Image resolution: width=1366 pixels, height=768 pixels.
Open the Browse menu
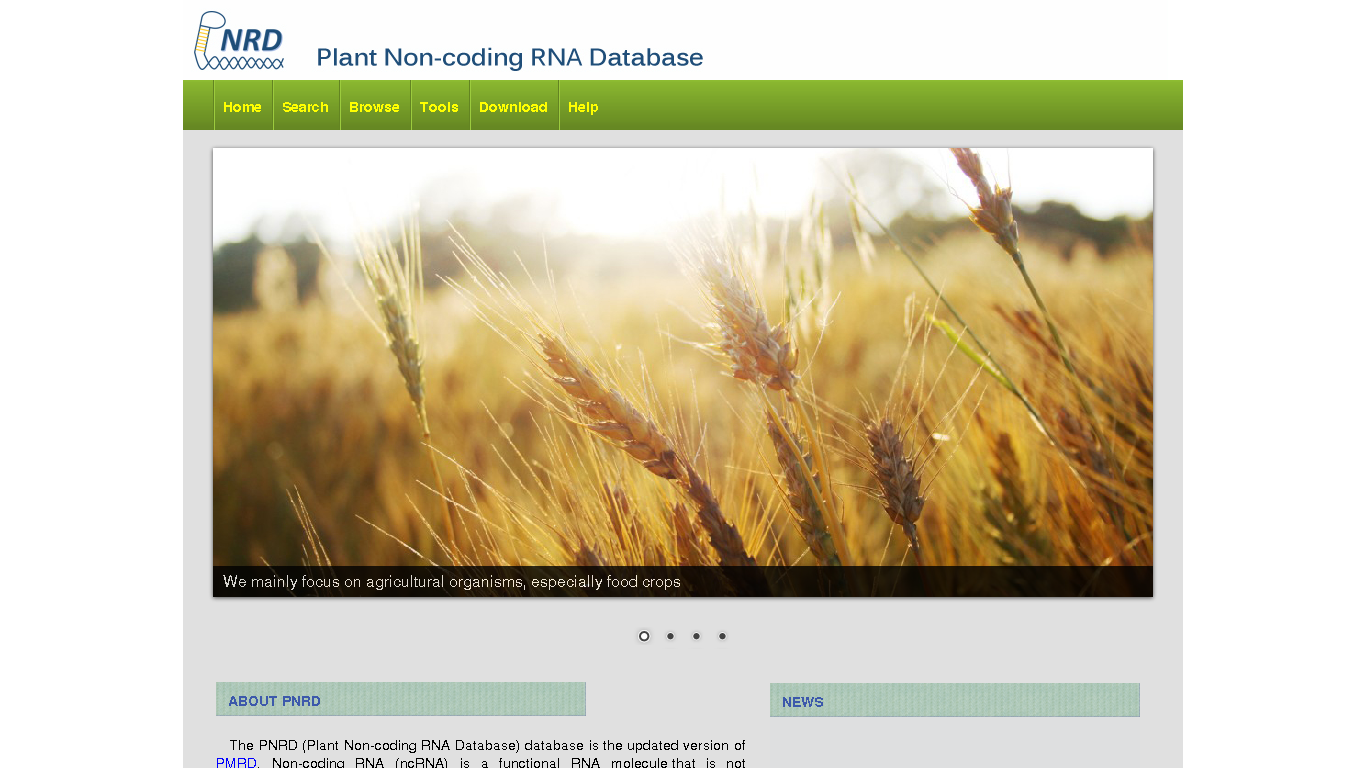(374, 107)
